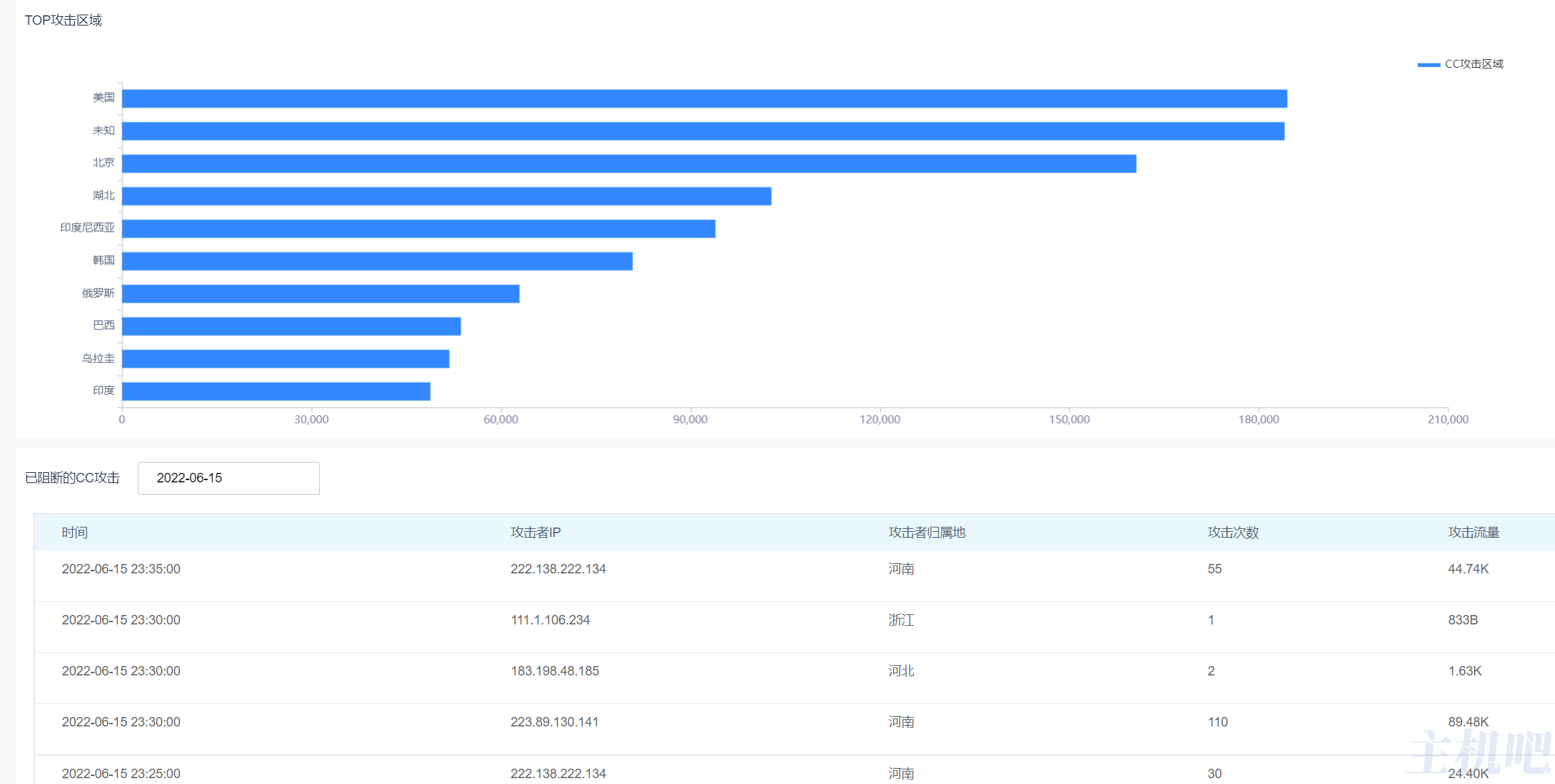This screenshot has width=1555, height=784.
Task: Click the 未知 bar in the chart
Action: click(x=703, y=131)
